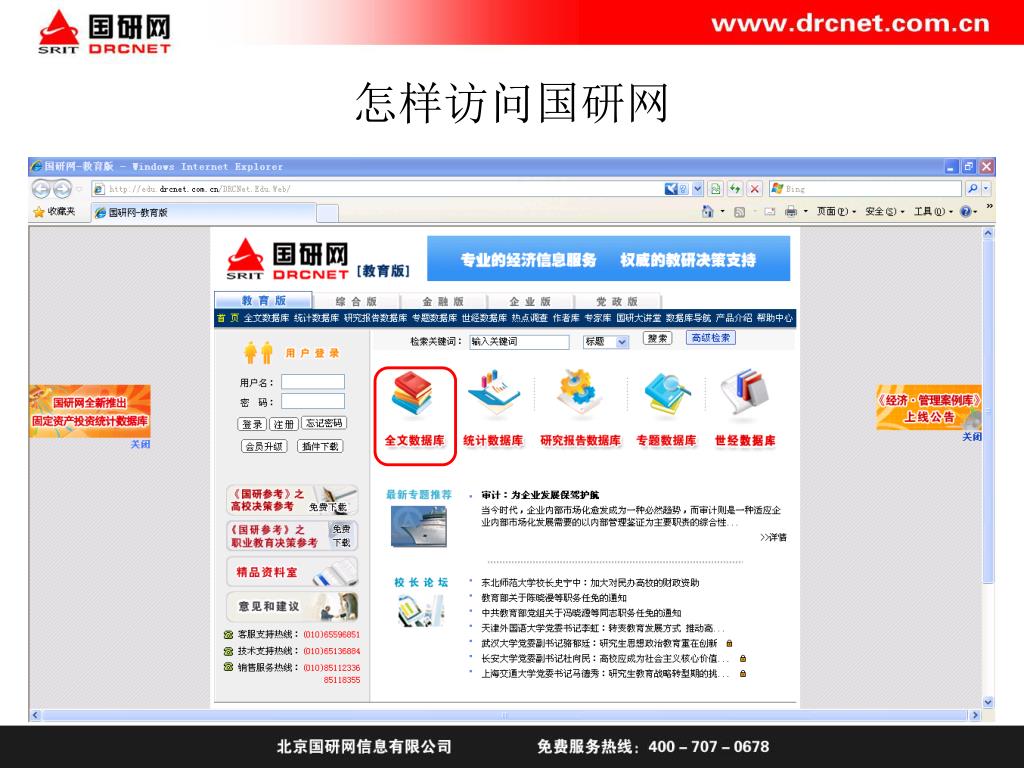Click the Refresh page icon

pos(735,189)
